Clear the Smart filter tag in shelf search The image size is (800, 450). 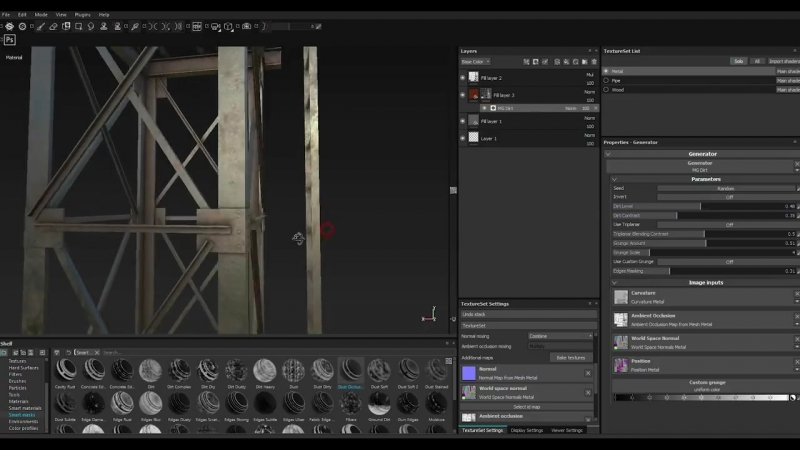[x=97, y=353]
